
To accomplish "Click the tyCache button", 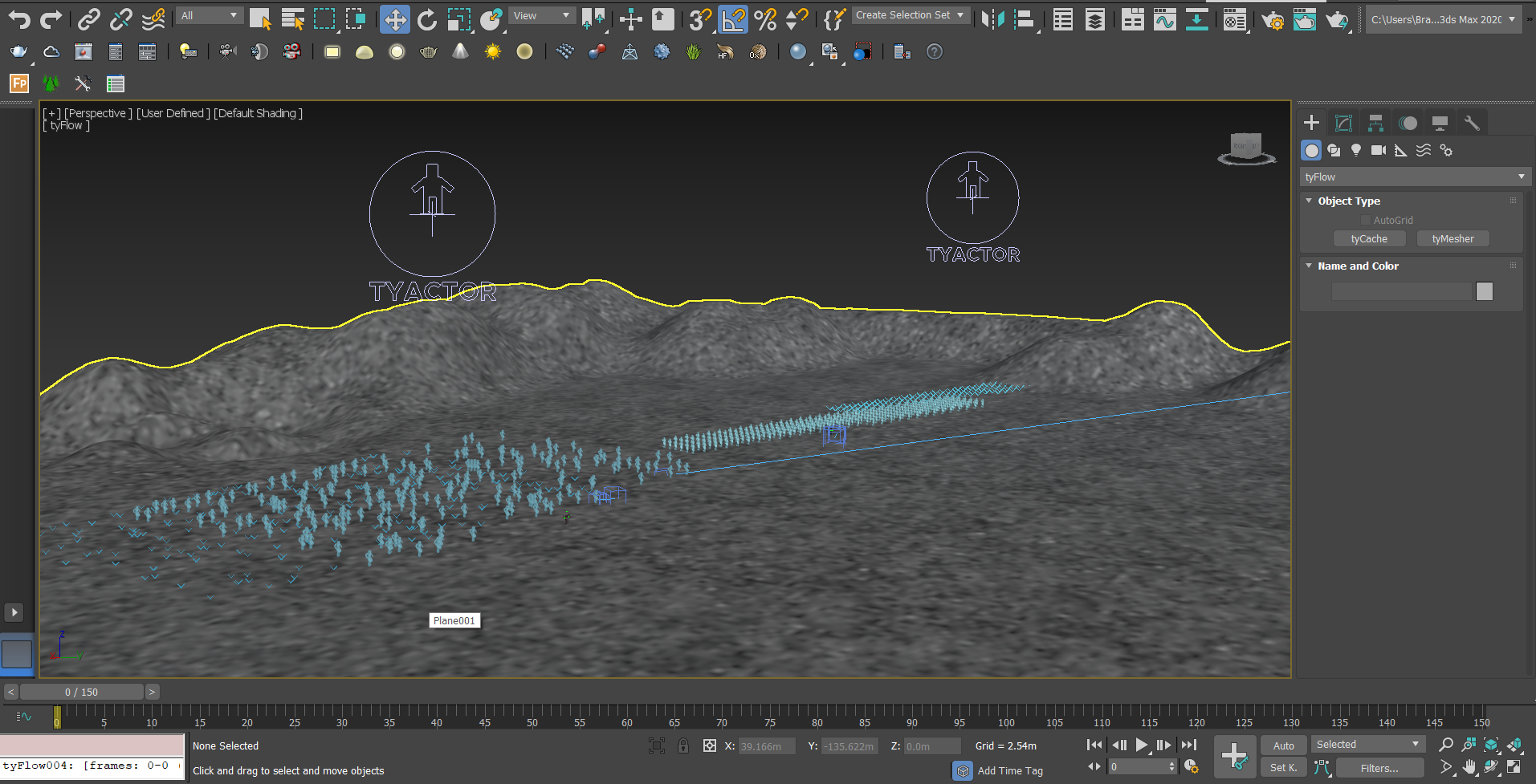I will pyautogui.click(x=1369, y=238).
